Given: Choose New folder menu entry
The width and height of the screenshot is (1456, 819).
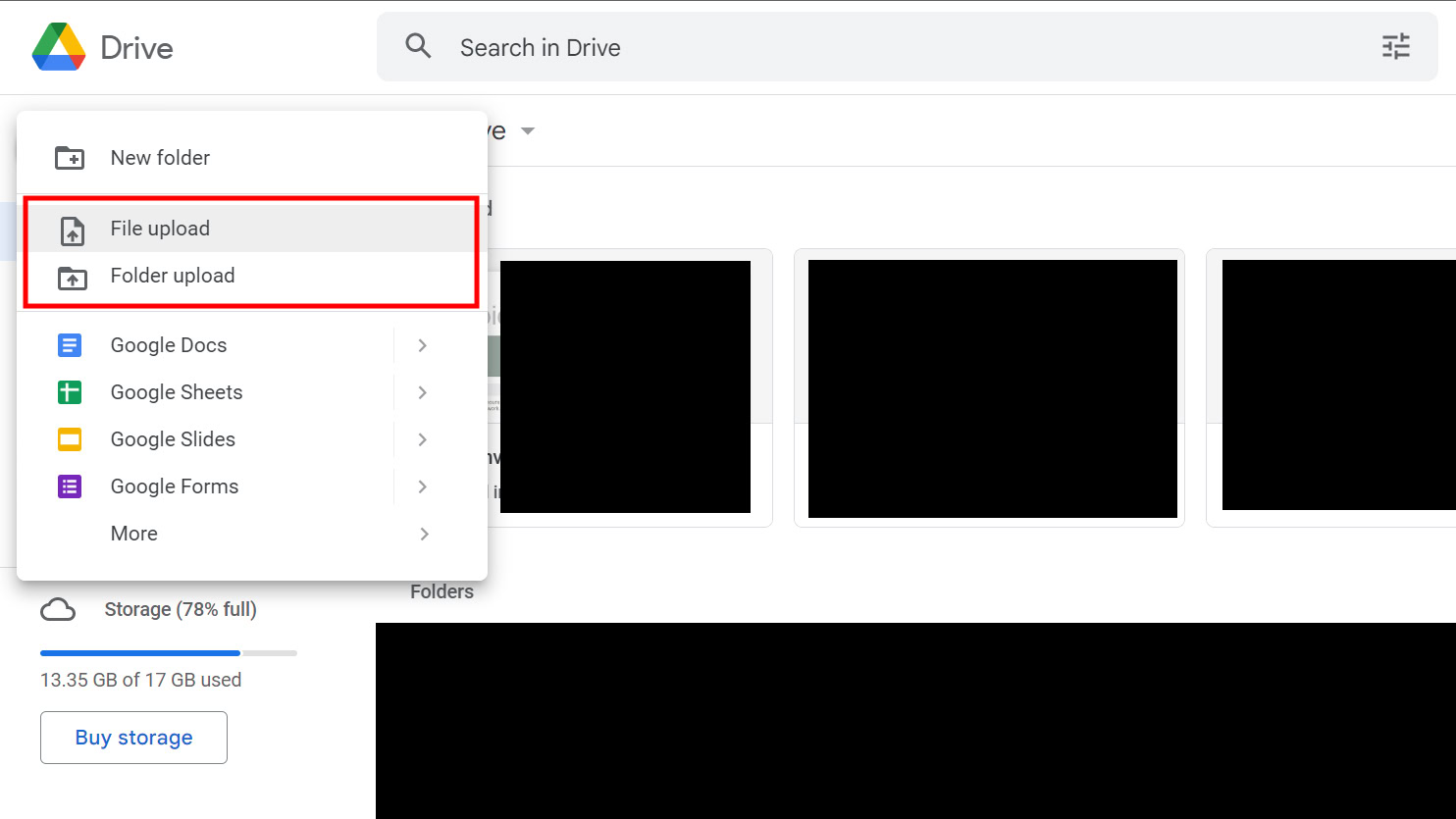Looking at the screenshot, I should 160,158.
